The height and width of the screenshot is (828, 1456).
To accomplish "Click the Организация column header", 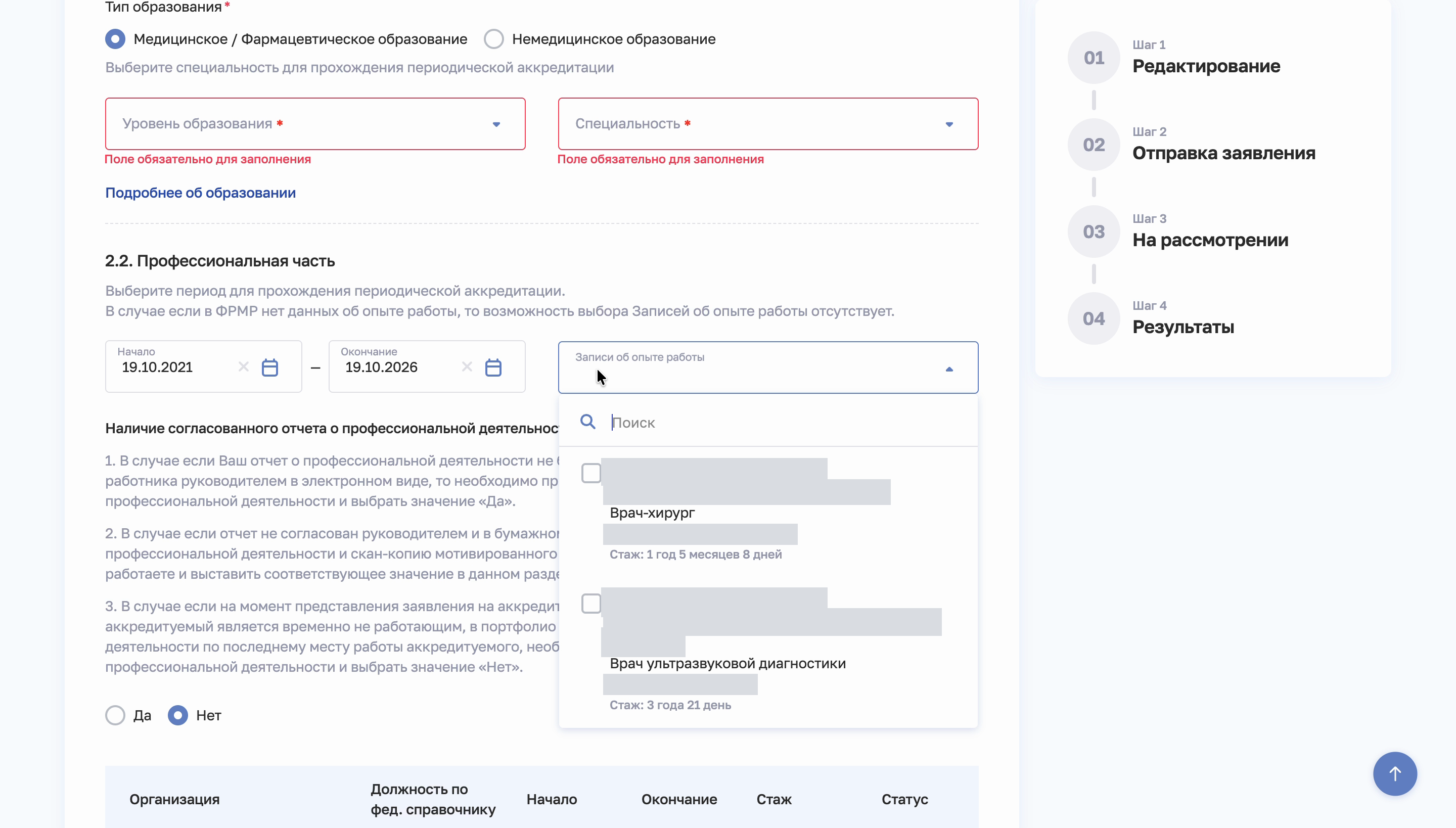I will (x=174, y=799).
